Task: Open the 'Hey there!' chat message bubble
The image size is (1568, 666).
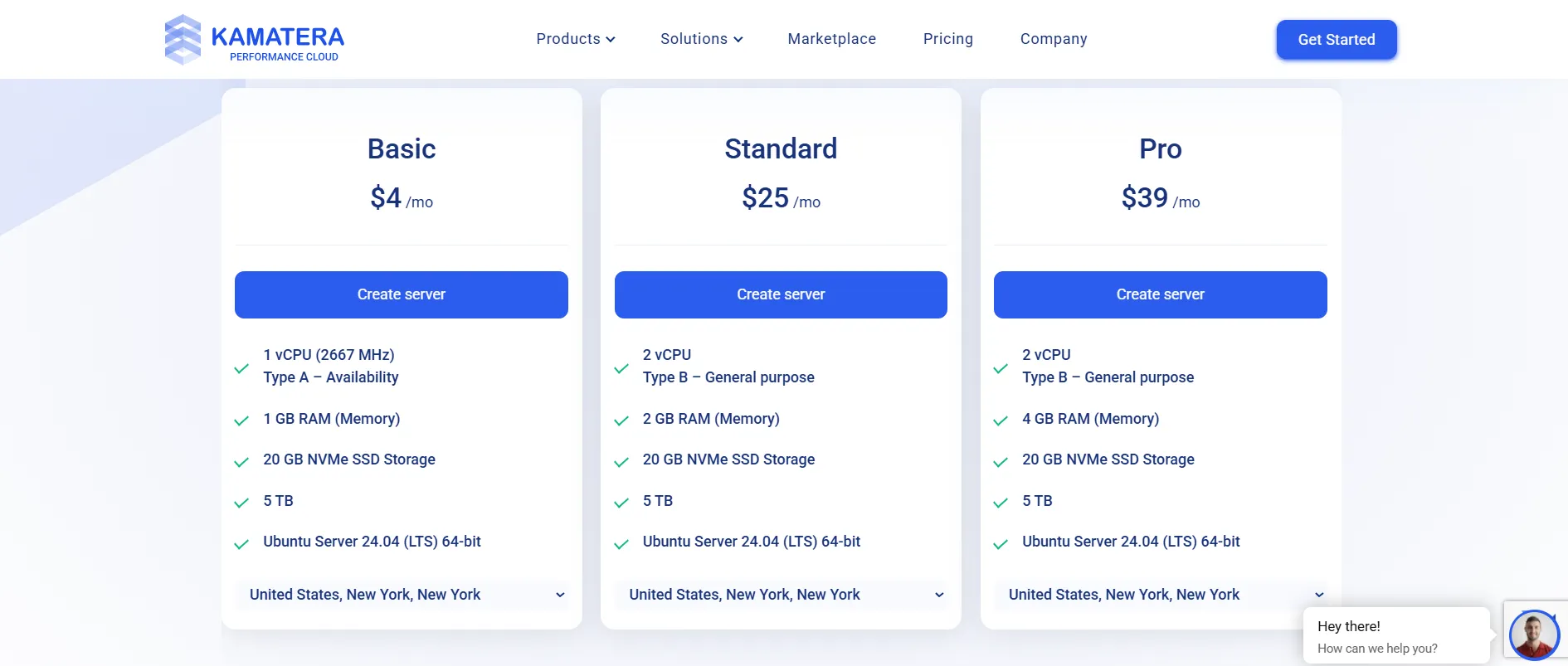Action: point(1397,636)
